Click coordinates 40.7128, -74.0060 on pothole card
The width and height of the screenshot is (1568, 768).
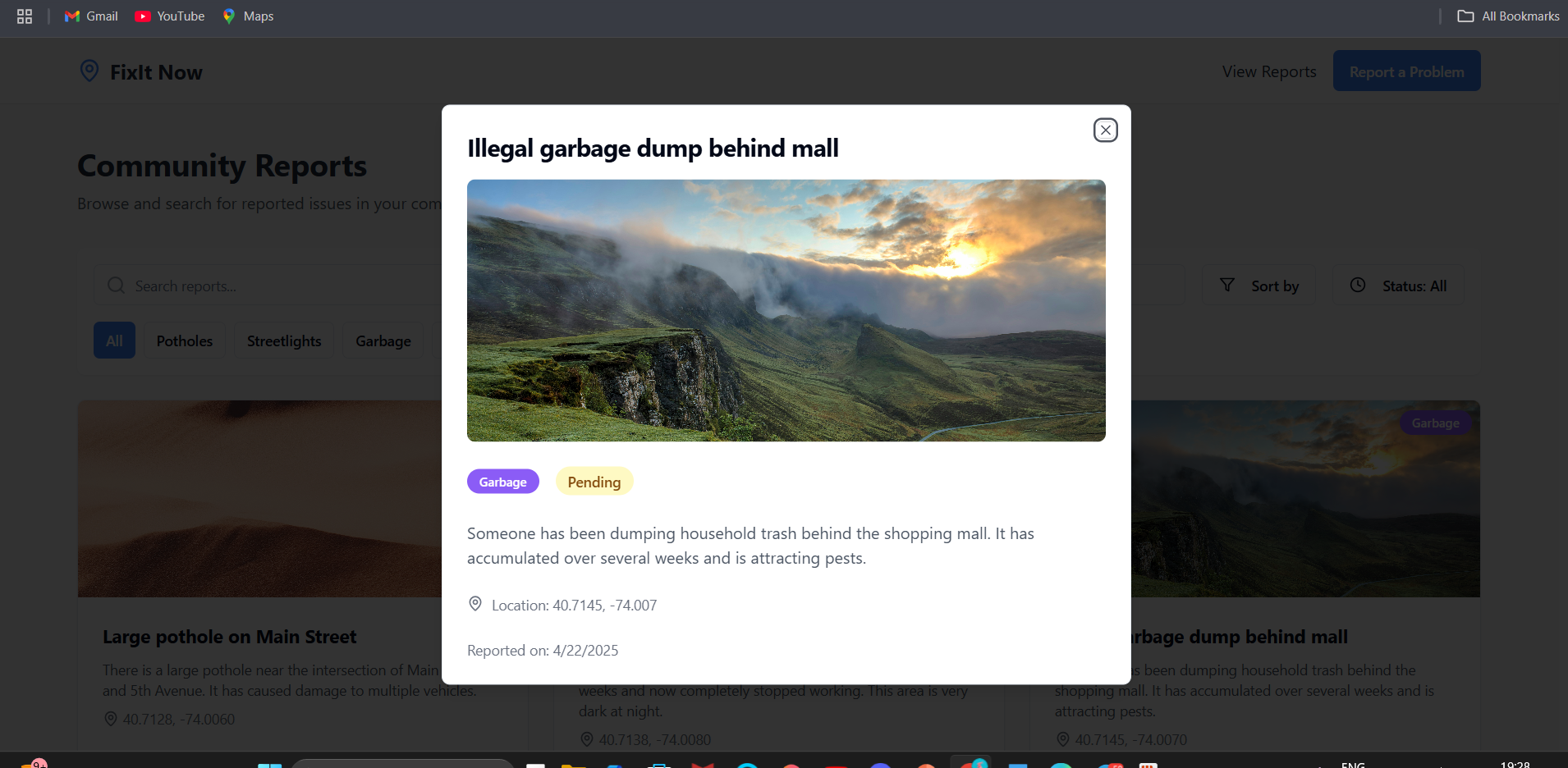[179, 720]
